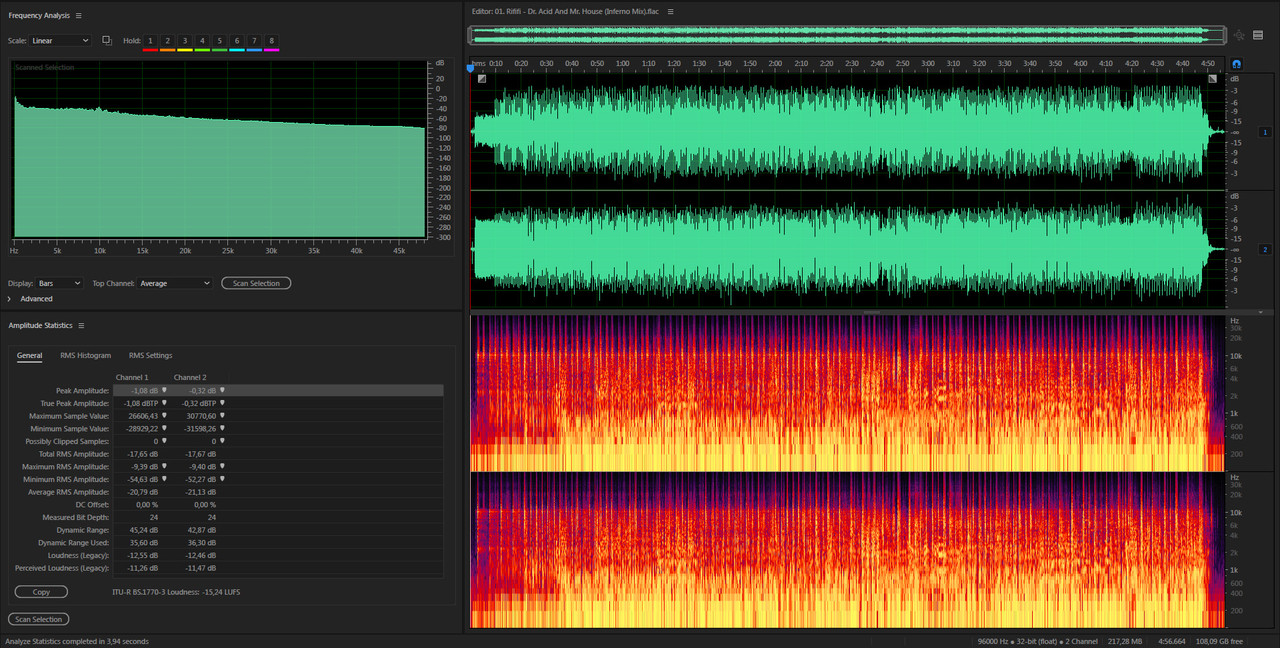Jump to Channel 2 Maximum Sample Value marker

223,416
